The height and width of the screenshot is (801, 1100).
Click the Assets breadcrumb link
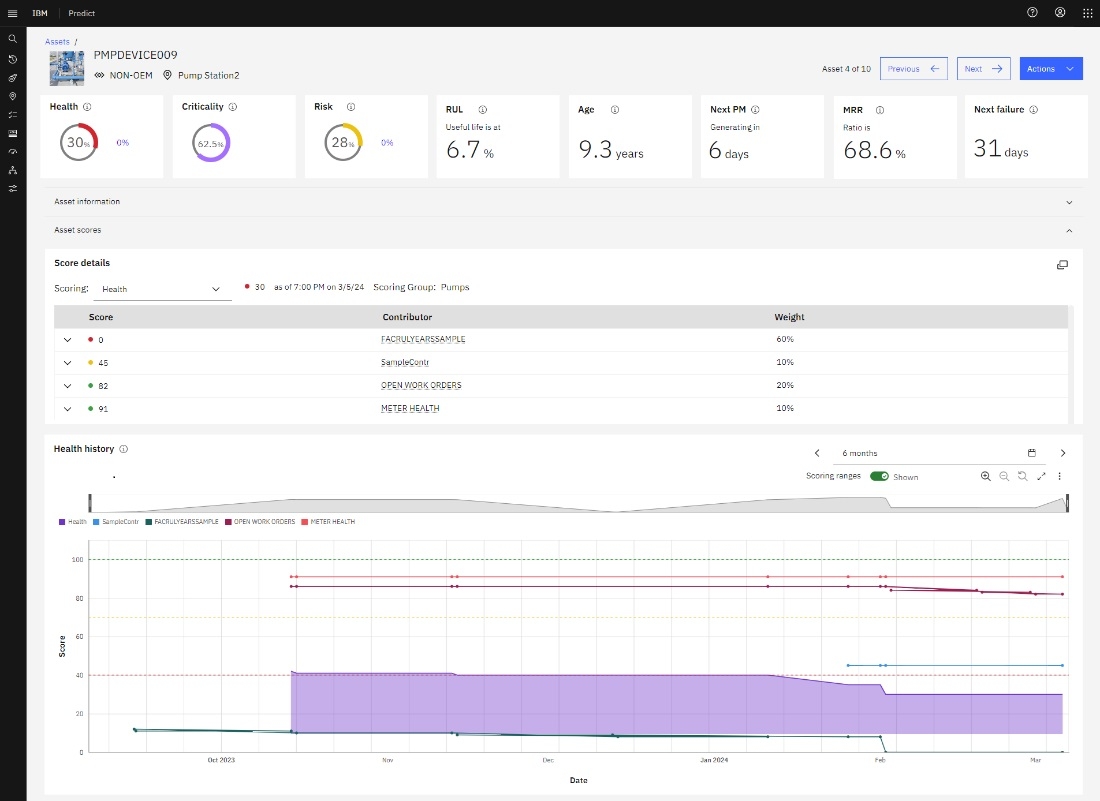pos(57,42)
